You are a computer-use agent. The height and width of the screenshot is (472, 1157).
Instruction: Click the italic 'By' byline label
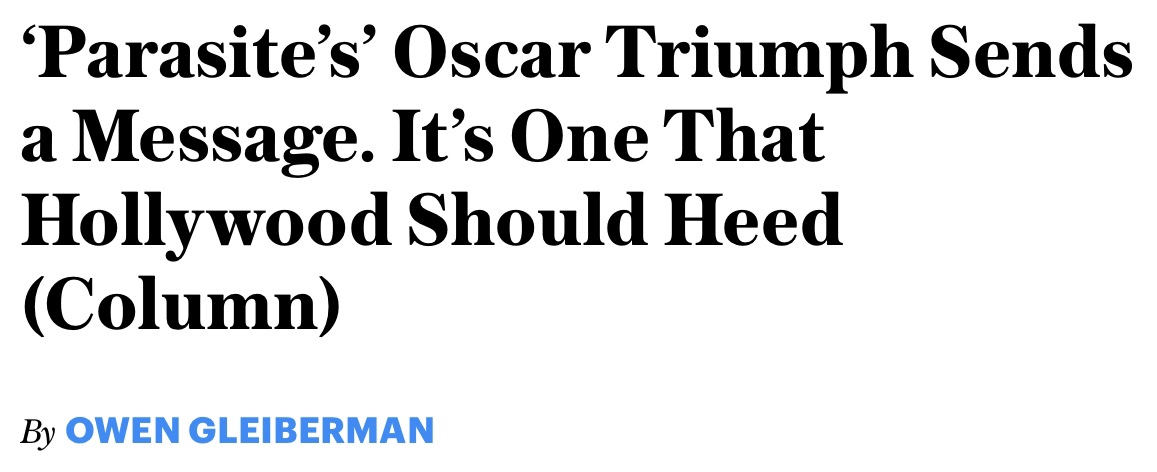point(38,432)
